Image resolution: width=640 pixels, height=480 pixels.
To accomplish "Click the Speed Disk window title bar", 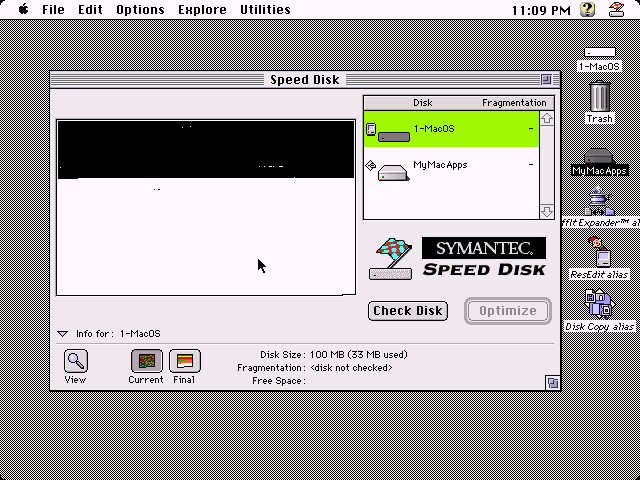I will [x=304, y=80].
